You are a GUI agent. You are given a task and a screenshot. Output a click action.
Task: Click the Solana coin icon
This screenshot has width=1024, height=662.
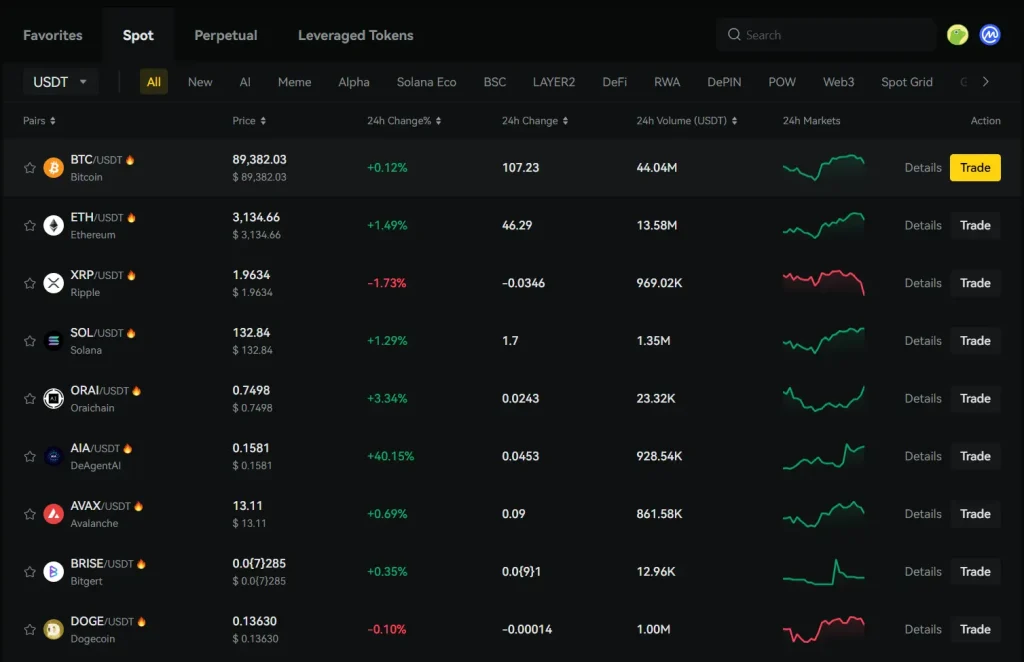pos(53,340)
